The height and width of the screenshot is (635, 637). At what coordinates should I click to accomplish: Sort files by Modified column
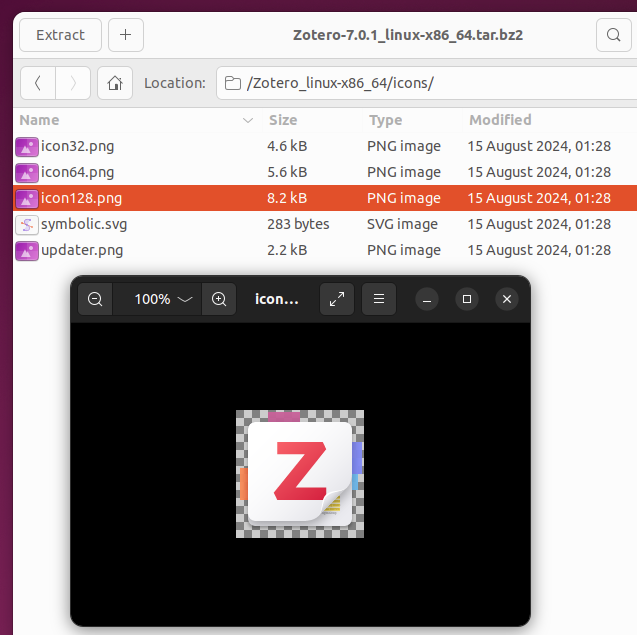pos(549,120)
